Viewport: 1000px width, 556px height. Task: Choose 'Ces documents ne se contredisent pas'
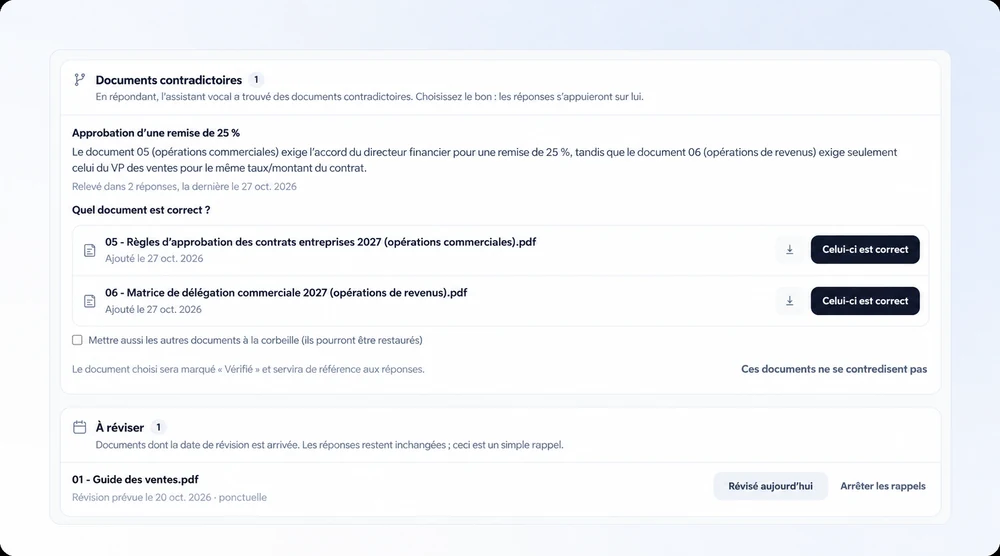pos(834,369)
